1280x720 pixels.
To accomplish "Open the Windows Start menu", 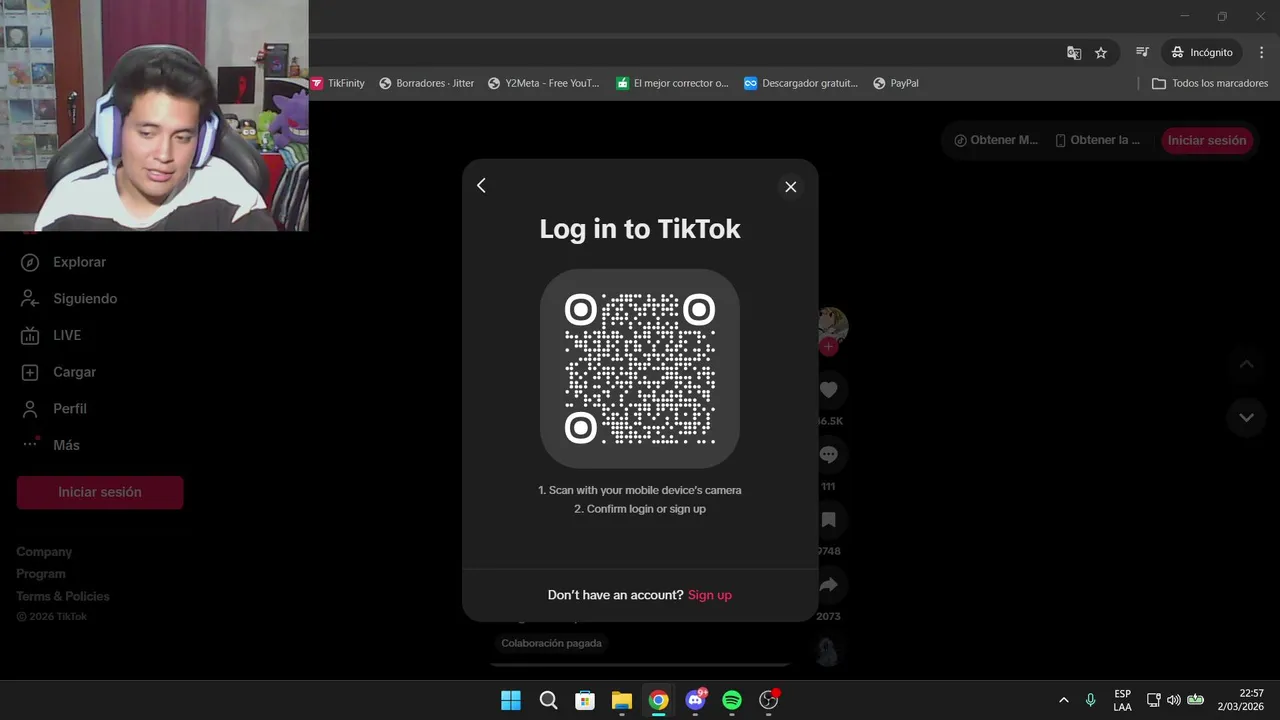I will [511, 700].
